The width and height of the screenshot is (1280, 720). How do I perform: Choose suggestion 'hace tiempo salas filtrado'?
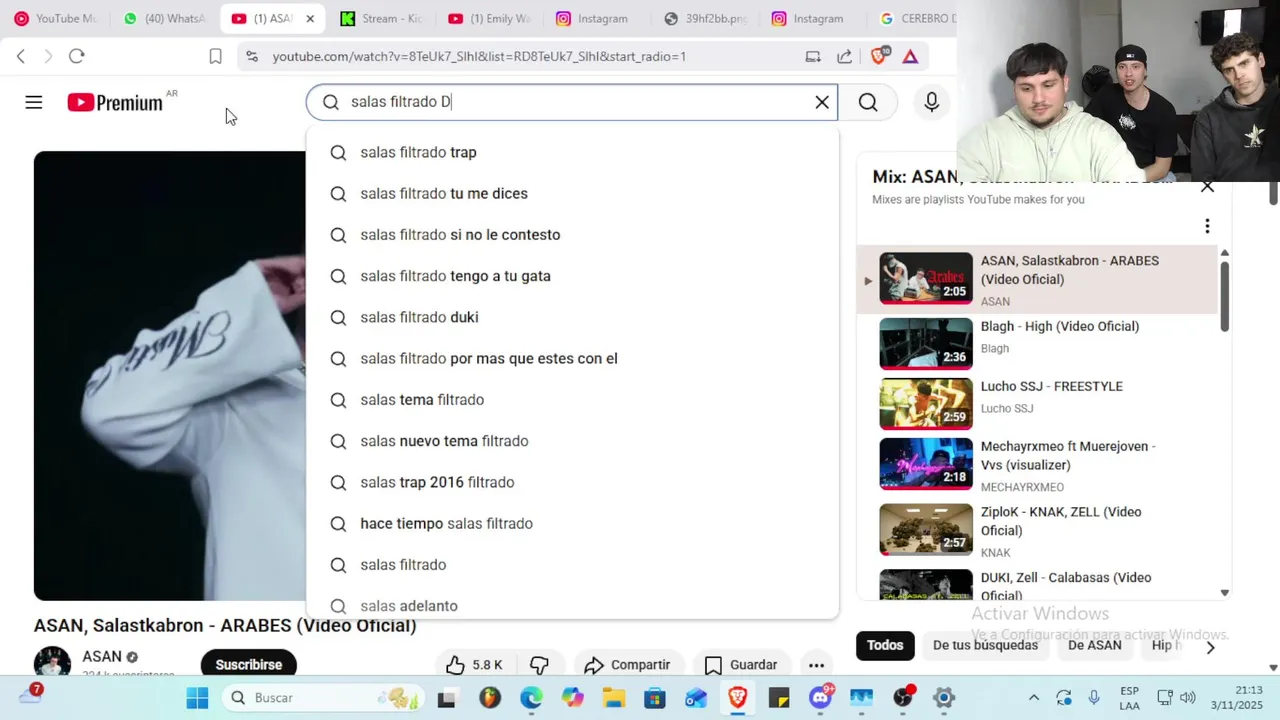click(x=572, y=523)
